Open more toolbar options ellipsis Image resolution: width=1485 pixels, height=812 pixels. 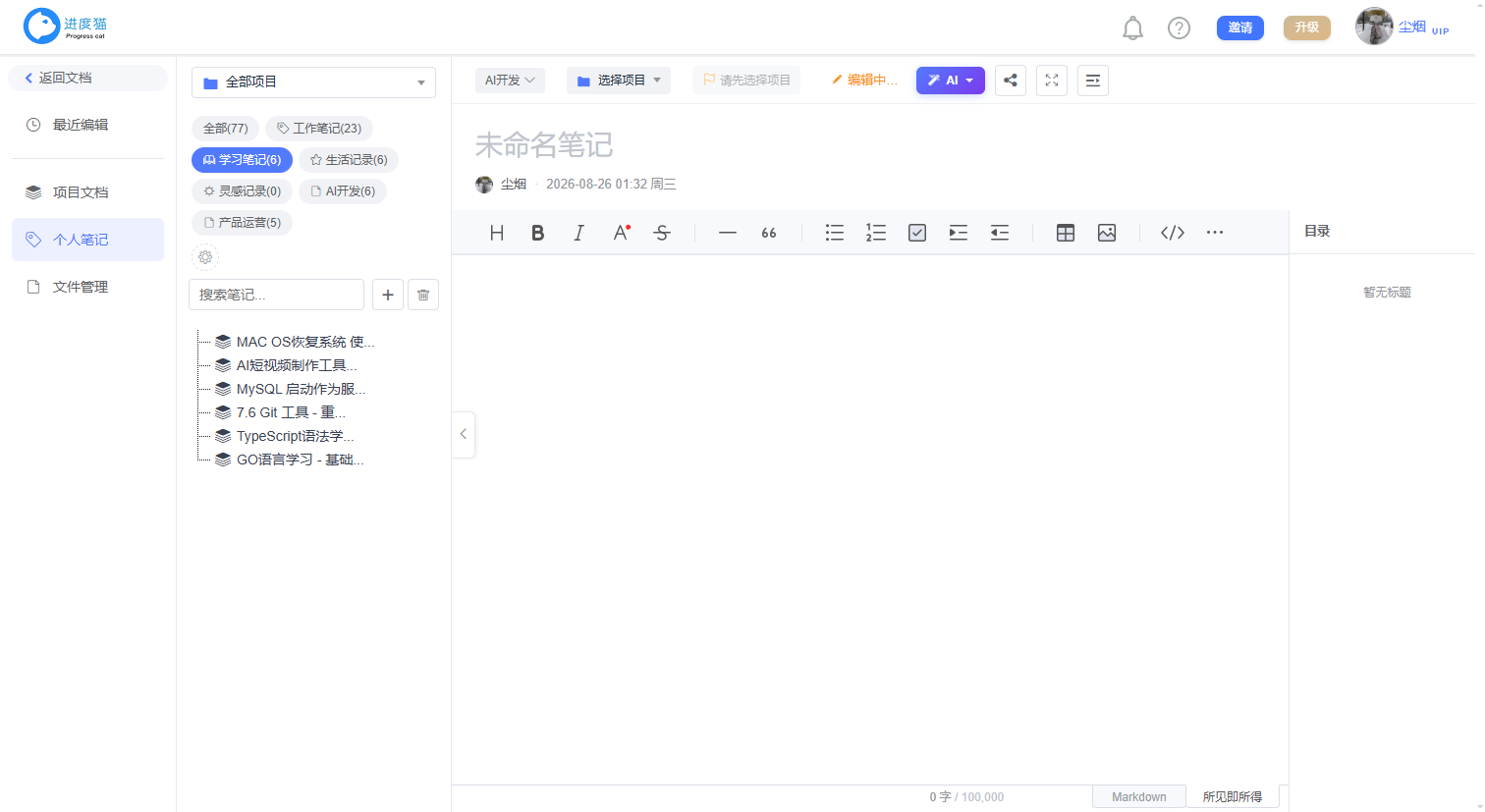tap(1215, 233)
